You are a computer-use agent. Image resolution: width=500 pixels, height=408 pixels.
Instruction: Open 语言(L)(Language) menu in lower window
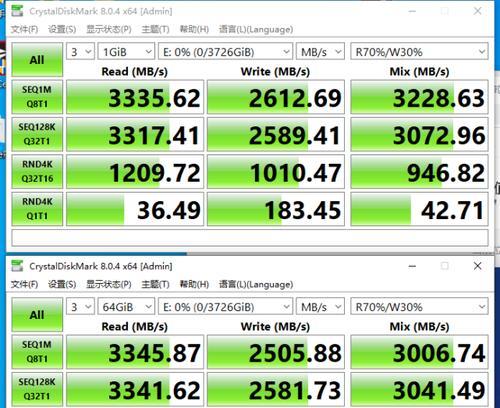(256, 284)
